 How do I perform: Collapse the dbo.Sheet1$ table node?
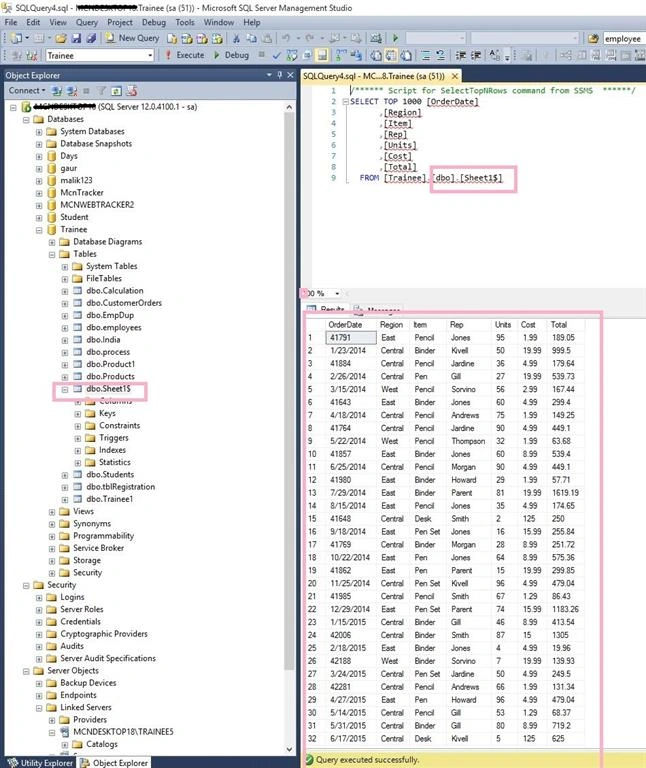point(65,389)
